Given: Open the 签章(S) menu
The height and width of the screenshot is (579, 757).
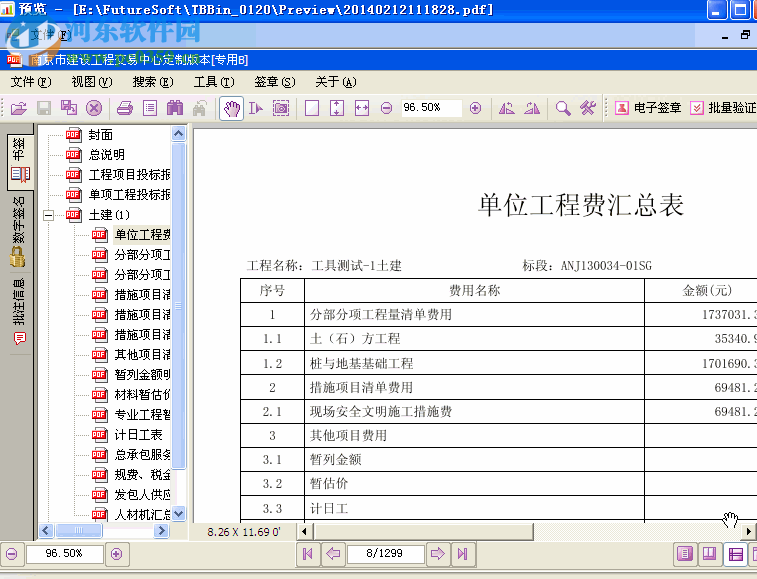Looking at the screenshot, I should [x=275, y=82].
